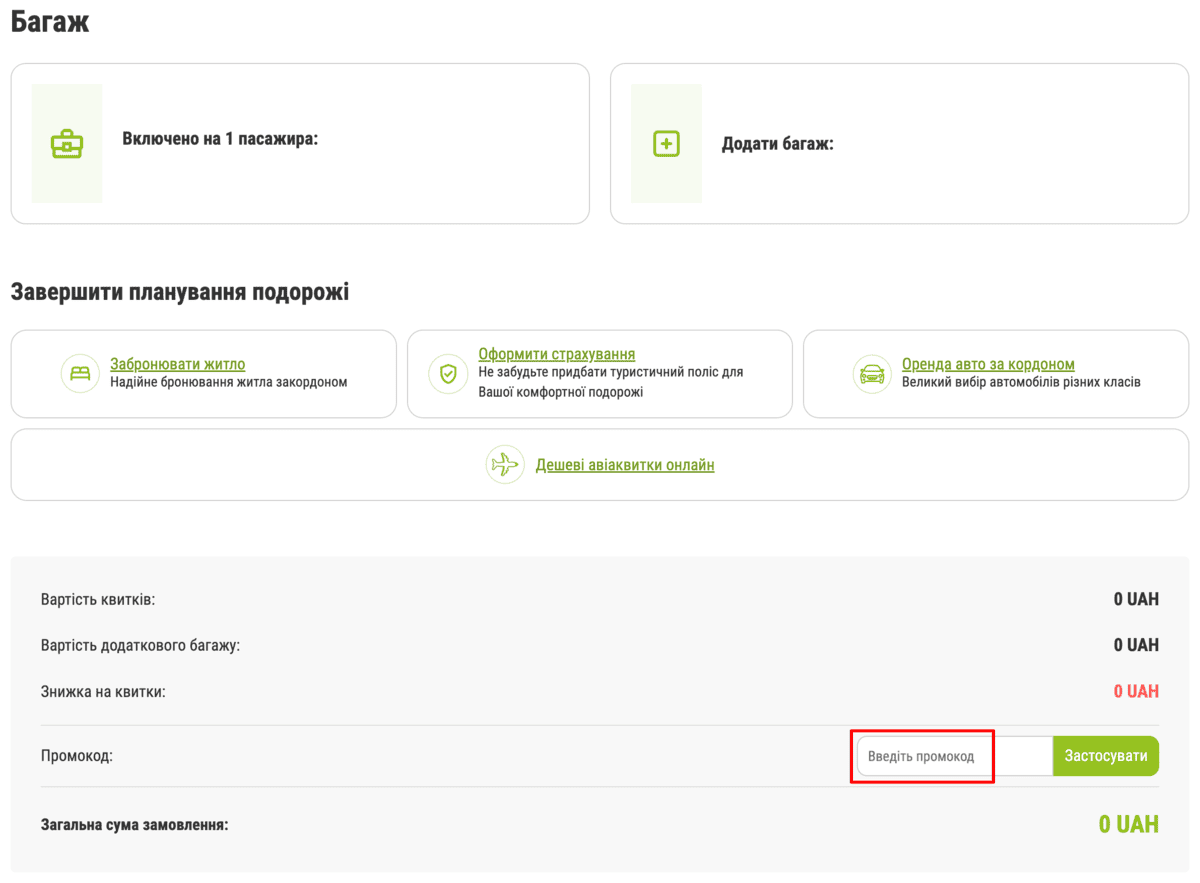This screenshot has width=1200, height=883.
Task: Click the airplane icon for cheap flights
Action: pos(505,464)
